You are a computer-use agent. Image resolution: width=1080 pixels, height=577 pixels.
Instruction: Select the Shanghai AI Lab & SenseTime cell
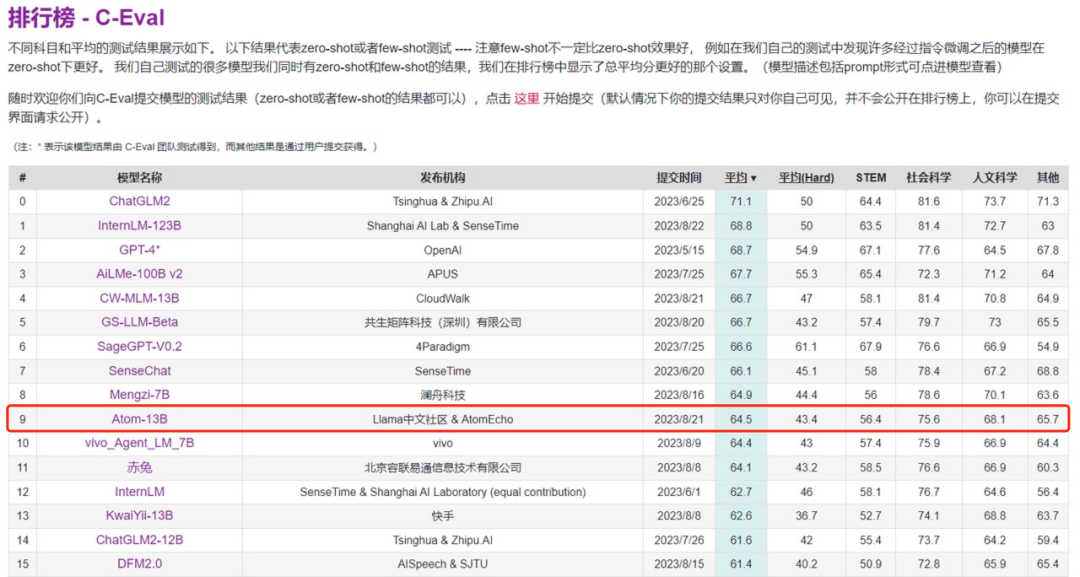pyautogui.click(x=442, y=226)
